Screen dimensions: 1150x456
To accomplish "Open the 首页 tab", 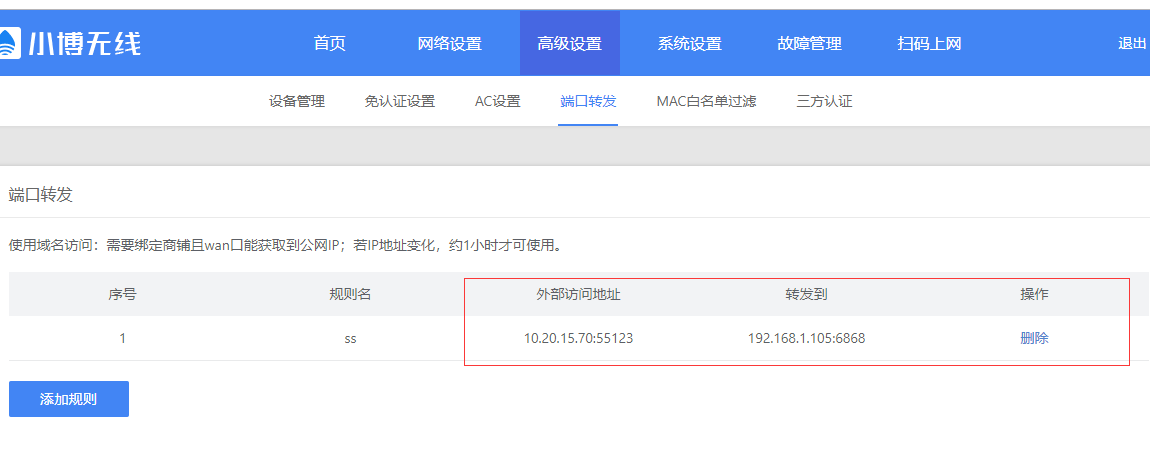I will pyautogui.click(x=329, y=43).
